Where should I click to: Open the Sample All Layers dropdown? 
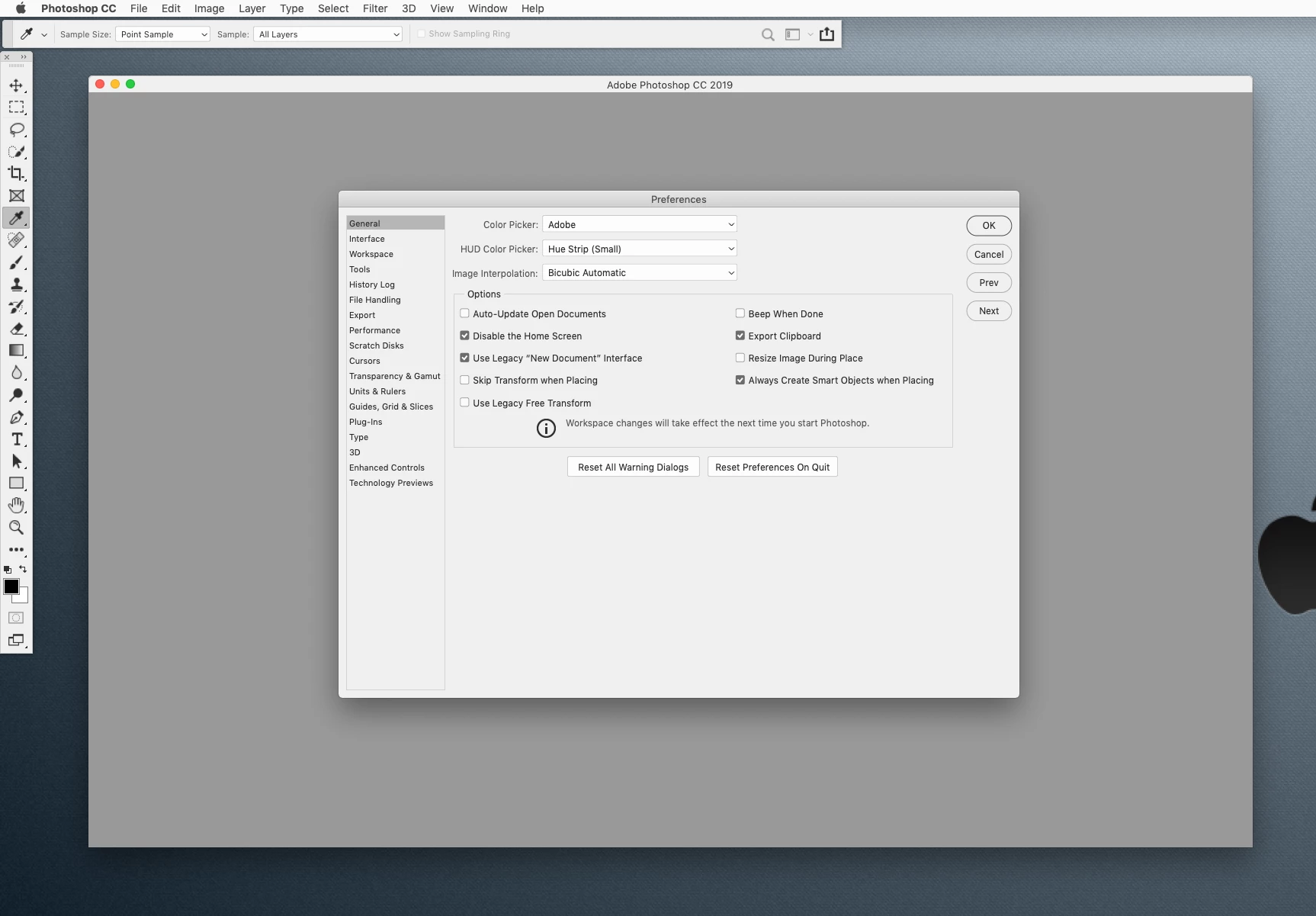pos(328,34)
